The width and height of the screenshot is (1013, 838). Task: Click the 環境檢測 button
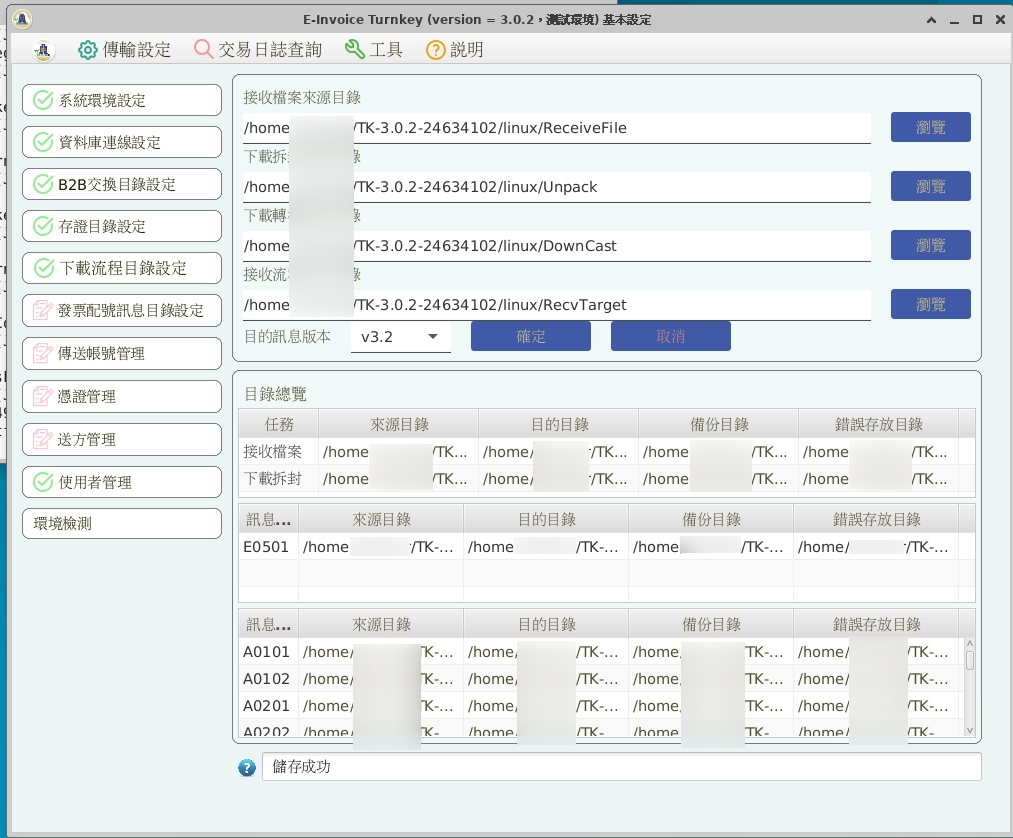point(122,523)
